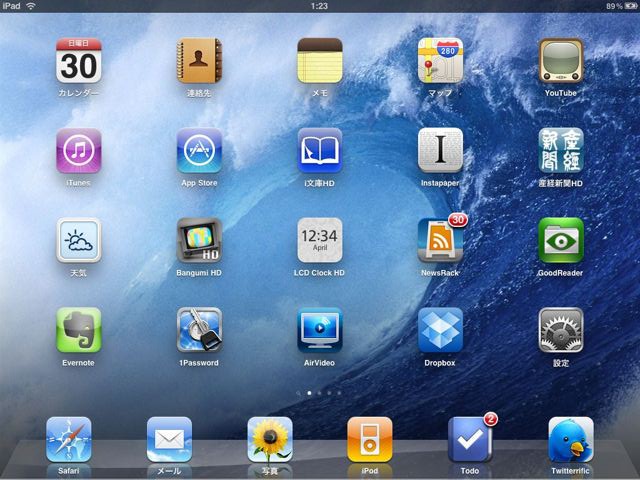Open the Photos sunflower app in dock

pyautogui.click(x=269, y=439)
